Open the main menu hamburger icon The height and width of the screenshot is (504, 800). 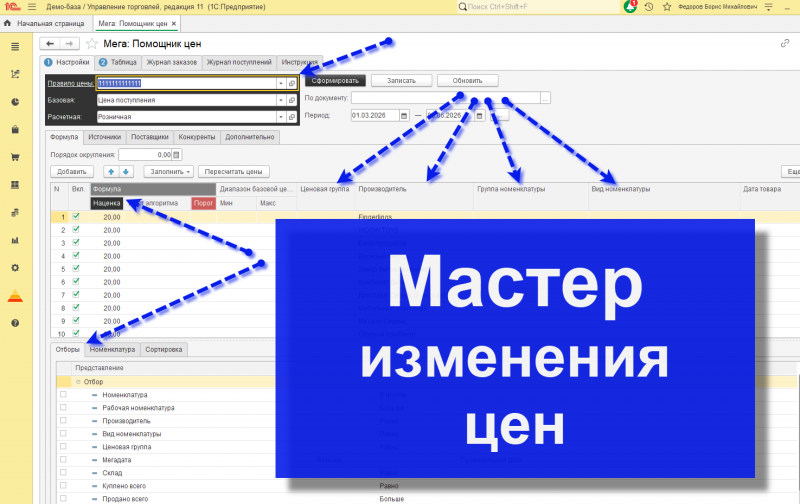pyautogui.click(x=32, y=7)
